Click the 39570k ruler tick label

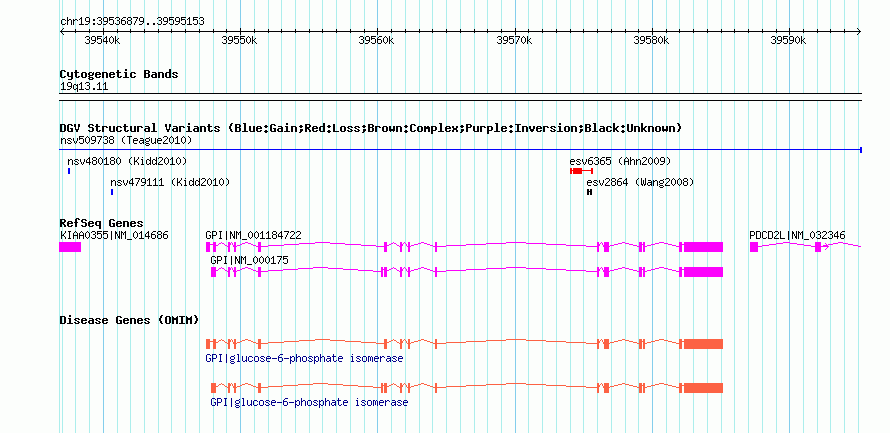point(514,40)
